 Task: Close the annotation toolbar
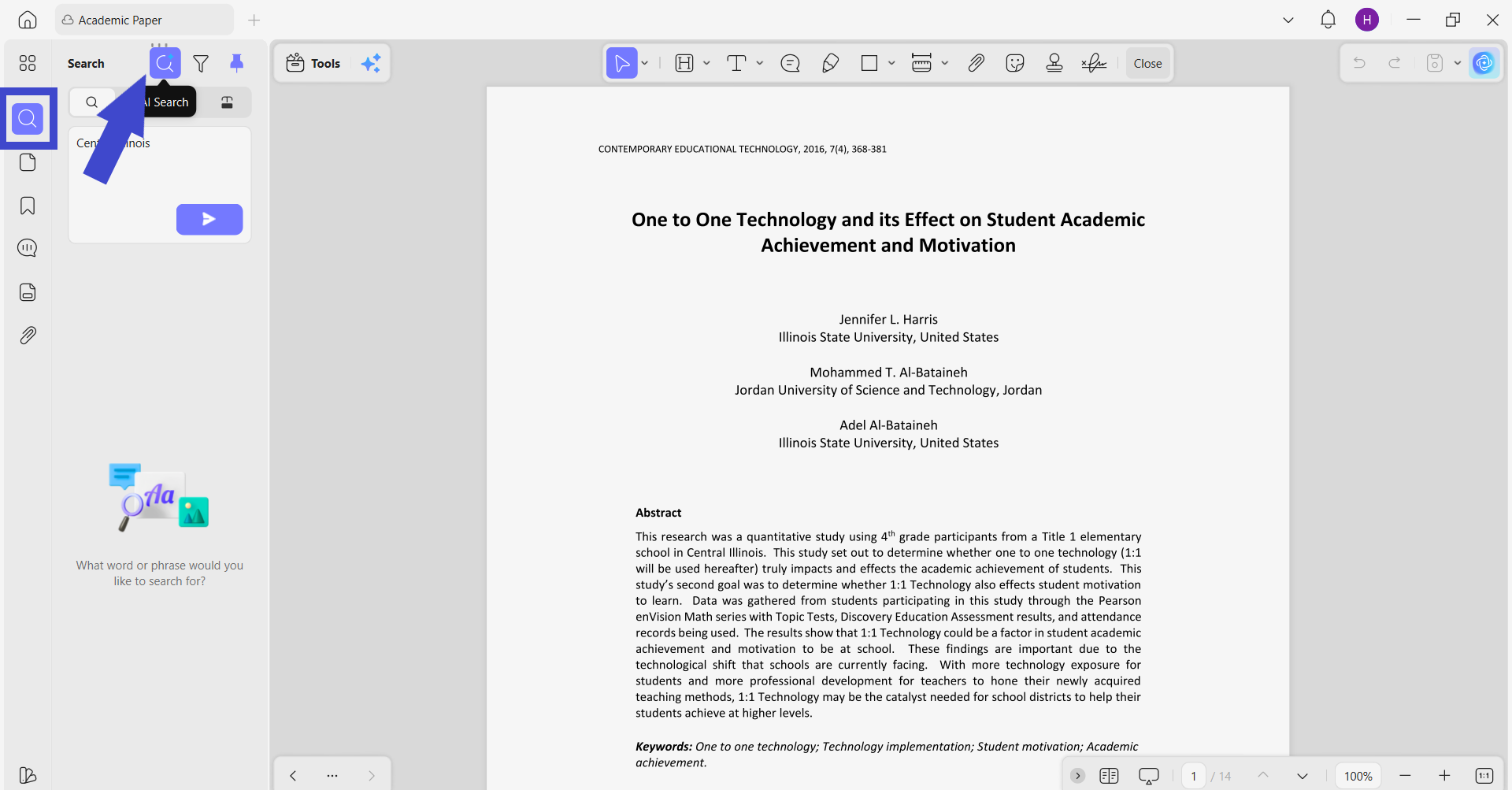(x=1147, y=63)
